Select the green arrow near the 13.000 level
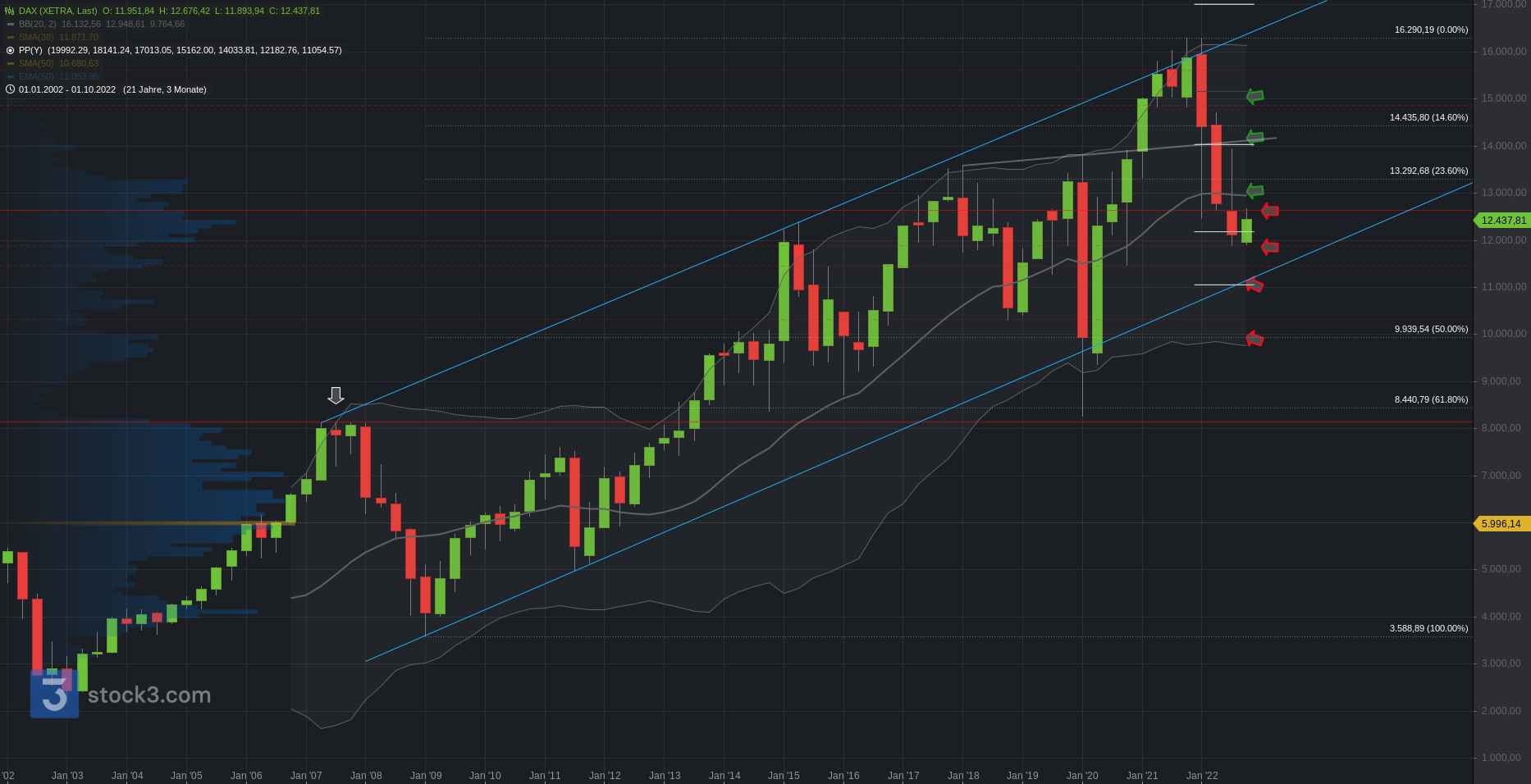Image resolution: width=1531 pixels, height=784 pixels. [x=1255, y=191]
